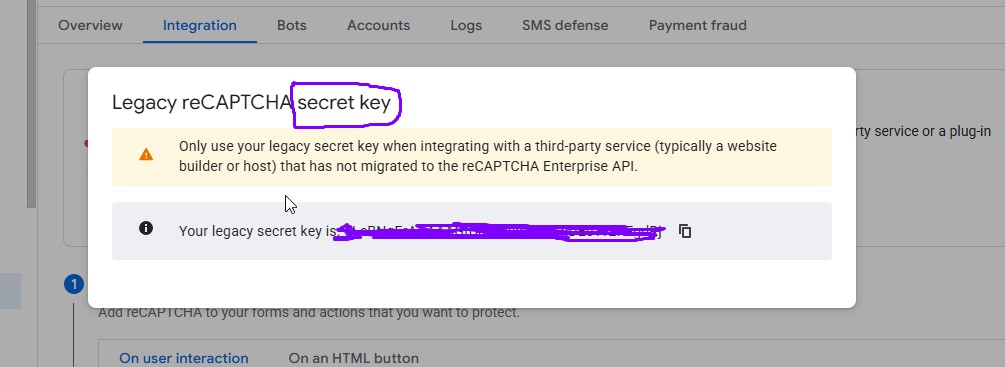
Task: Click the info circle icon beside secret key
Action: pyautogui.click(x=146, y=227)
